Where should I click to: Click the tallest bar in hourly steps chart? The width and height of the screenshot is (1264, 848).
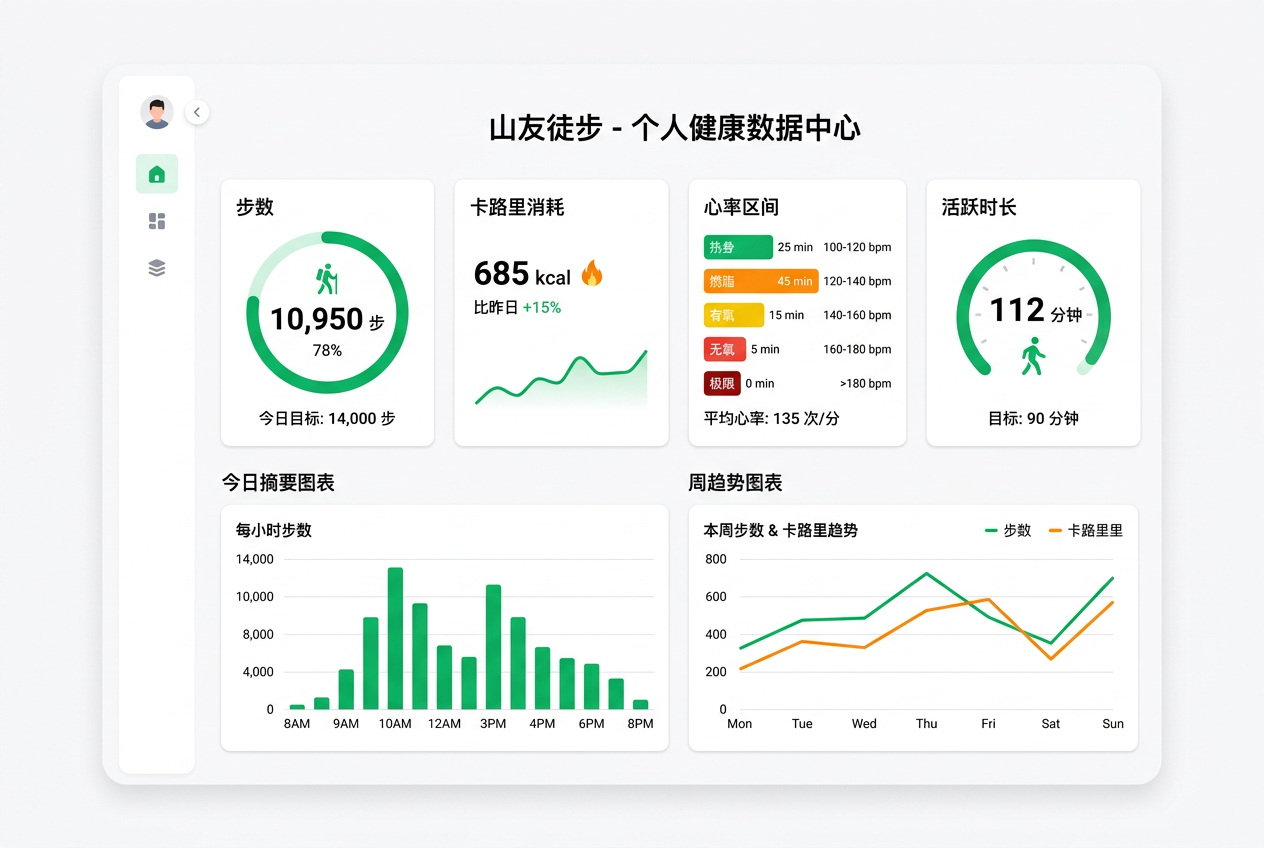click(x=395, y=638)
